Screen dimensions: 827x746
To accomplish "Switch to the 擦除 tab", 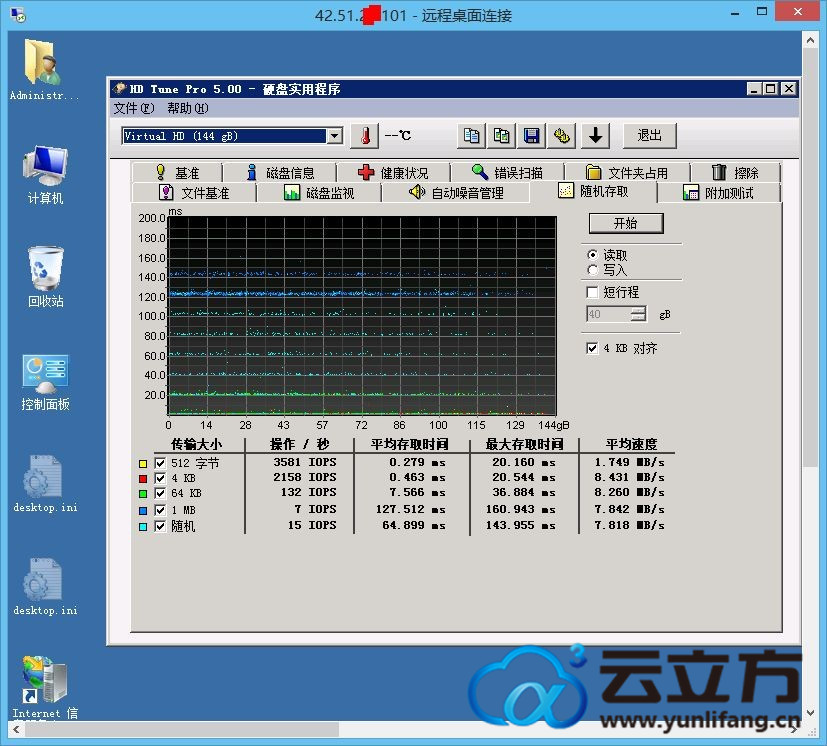I will pos(735,173).
